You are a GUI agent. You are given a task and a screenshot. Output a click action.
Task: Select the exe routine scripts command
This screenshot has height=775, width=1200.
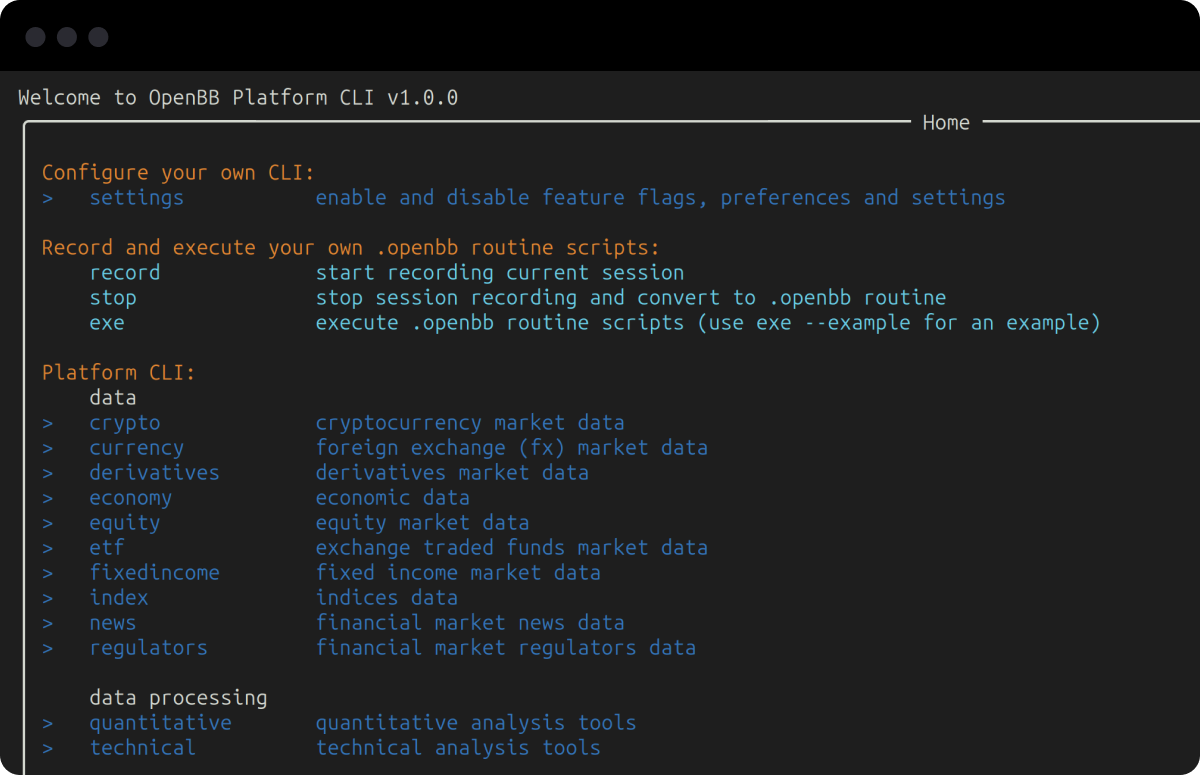click(x=107, y=322)
